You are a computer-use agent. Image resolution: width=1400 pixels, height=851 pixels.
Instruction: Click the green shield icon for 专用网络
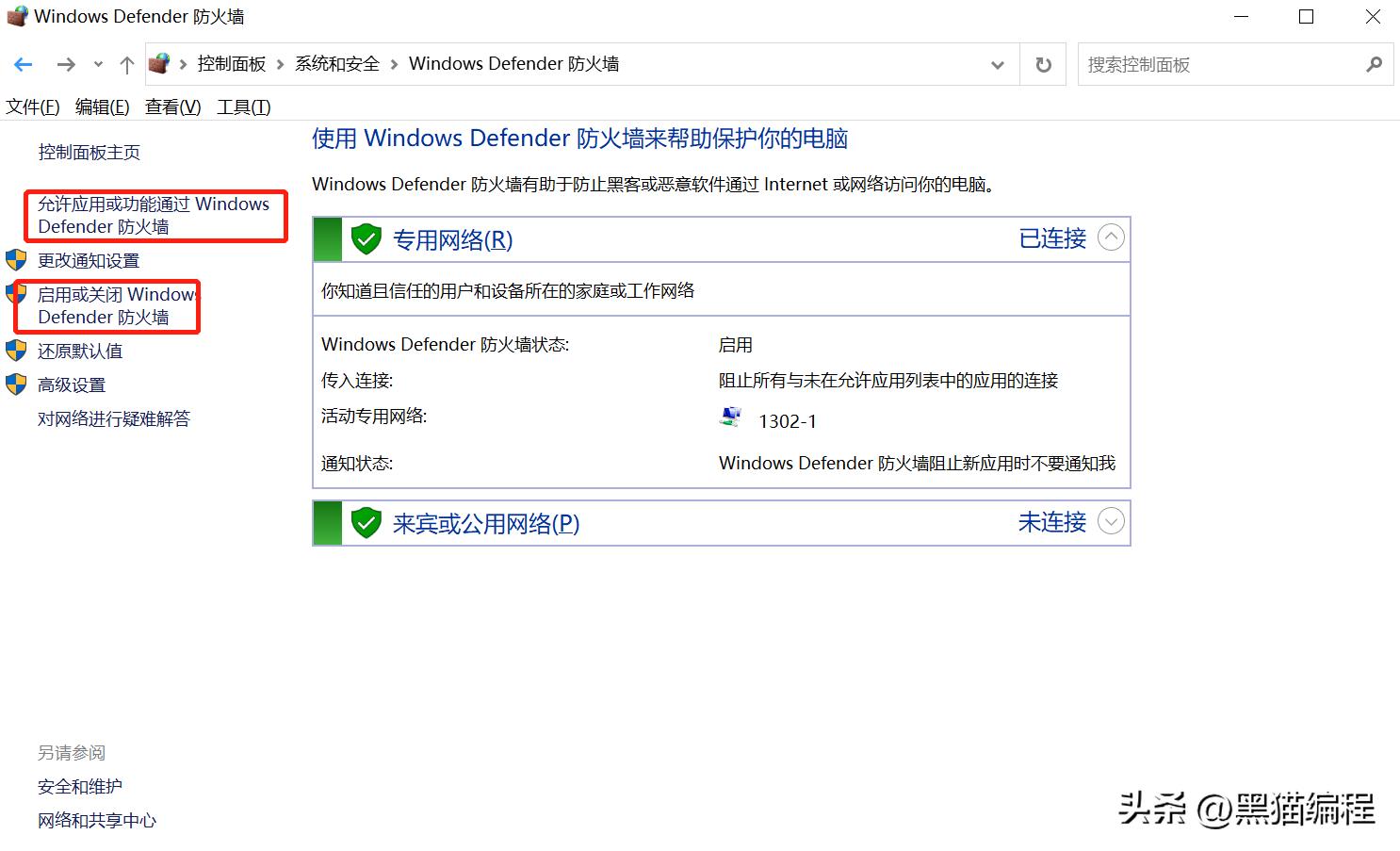pos(366,239)
